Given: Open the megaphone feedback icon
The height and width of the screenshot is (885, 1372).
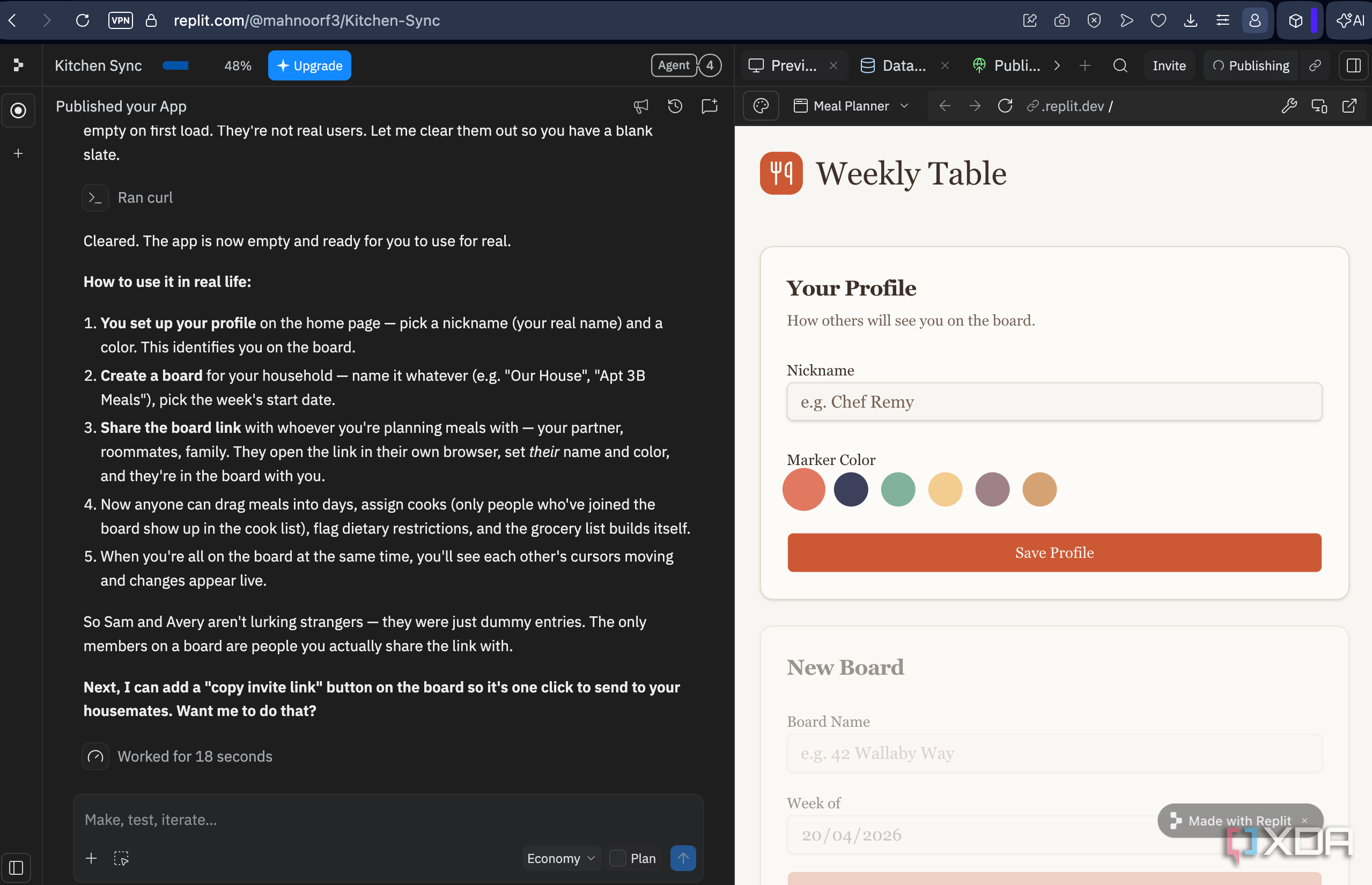Looking at the screenshot, I should 640,106.
